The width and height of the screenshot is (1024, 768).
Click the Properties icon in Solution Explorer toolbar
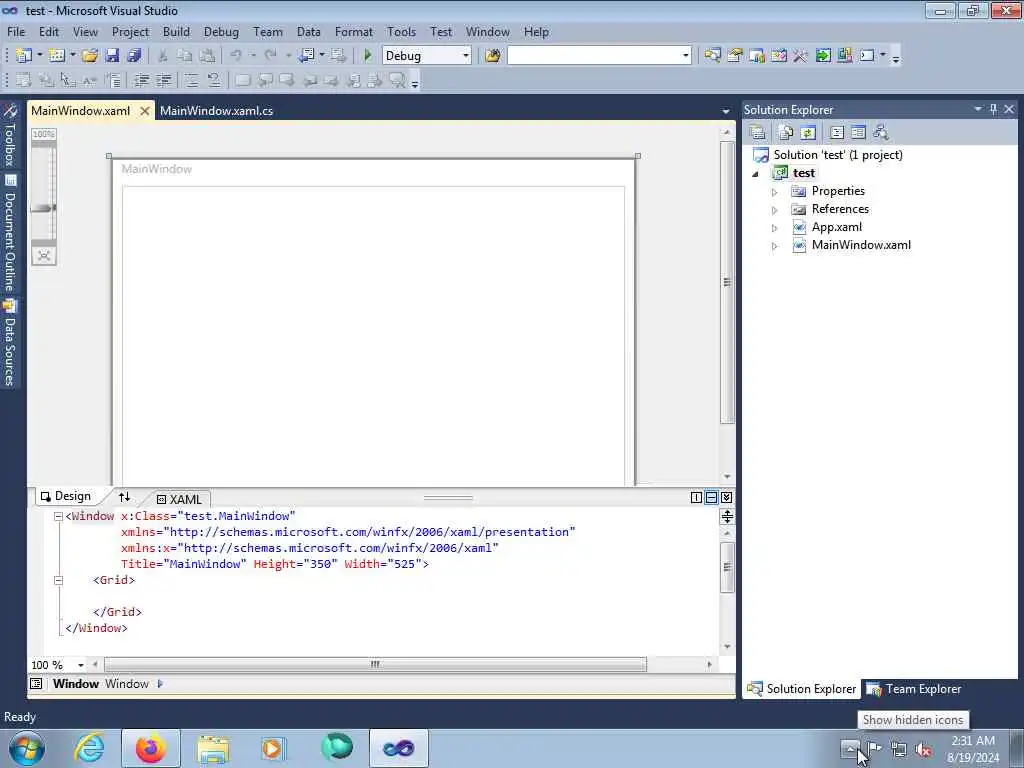click(x=758, y=133)
